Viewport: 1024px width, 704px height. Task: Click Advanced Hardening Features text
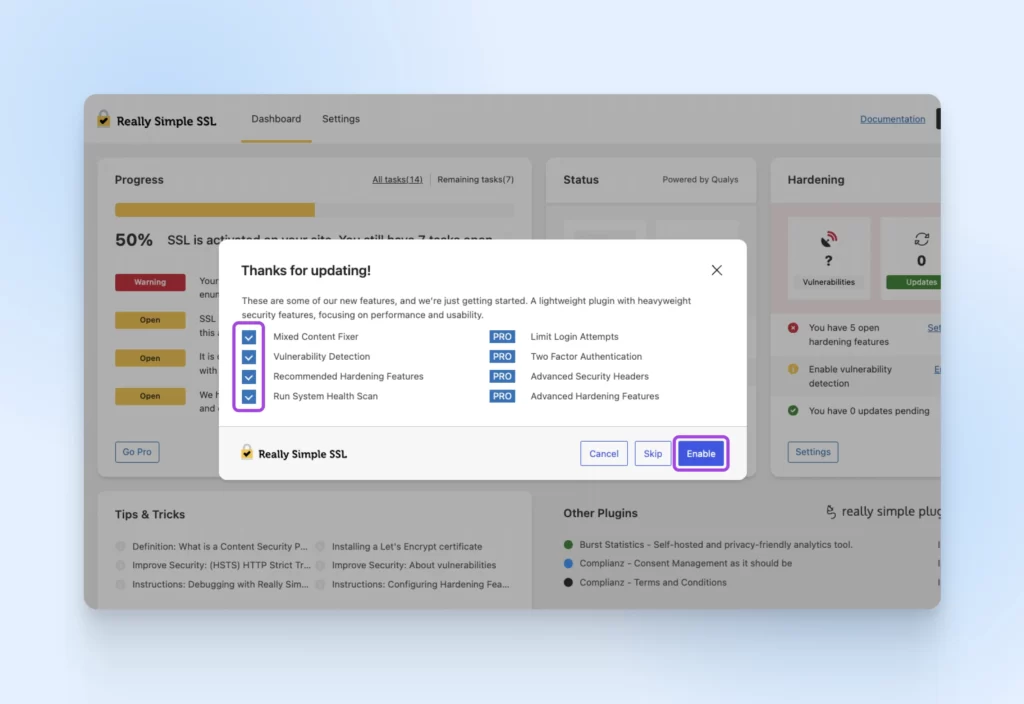595,396
